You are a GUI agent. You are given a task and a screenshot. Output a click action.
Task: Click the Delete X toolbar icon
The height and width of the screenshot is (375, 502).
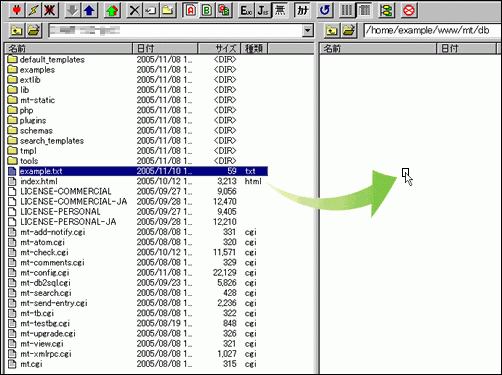[135, 10]
